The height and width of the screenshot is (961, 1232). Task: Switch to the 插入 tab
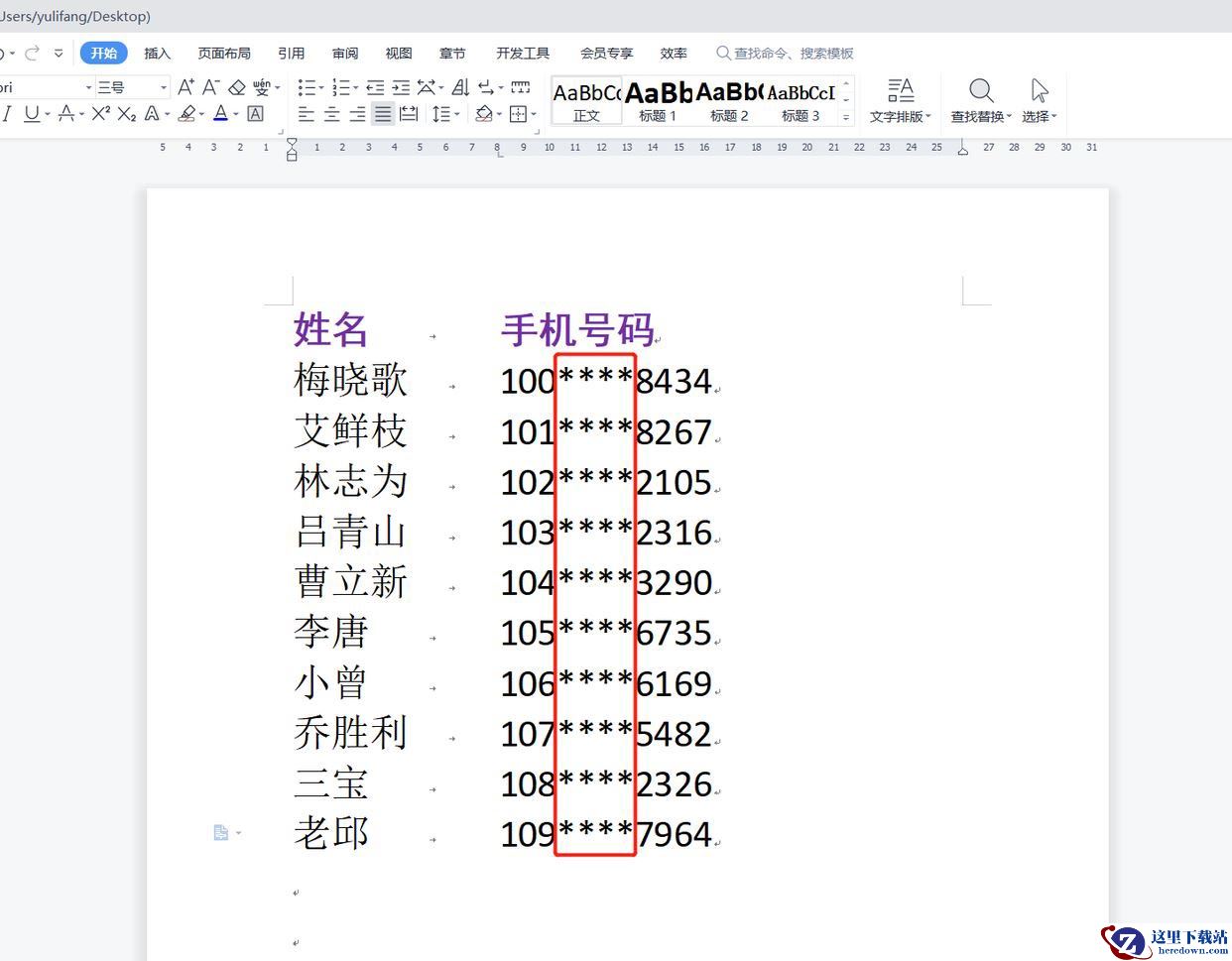tap(157, 54)
